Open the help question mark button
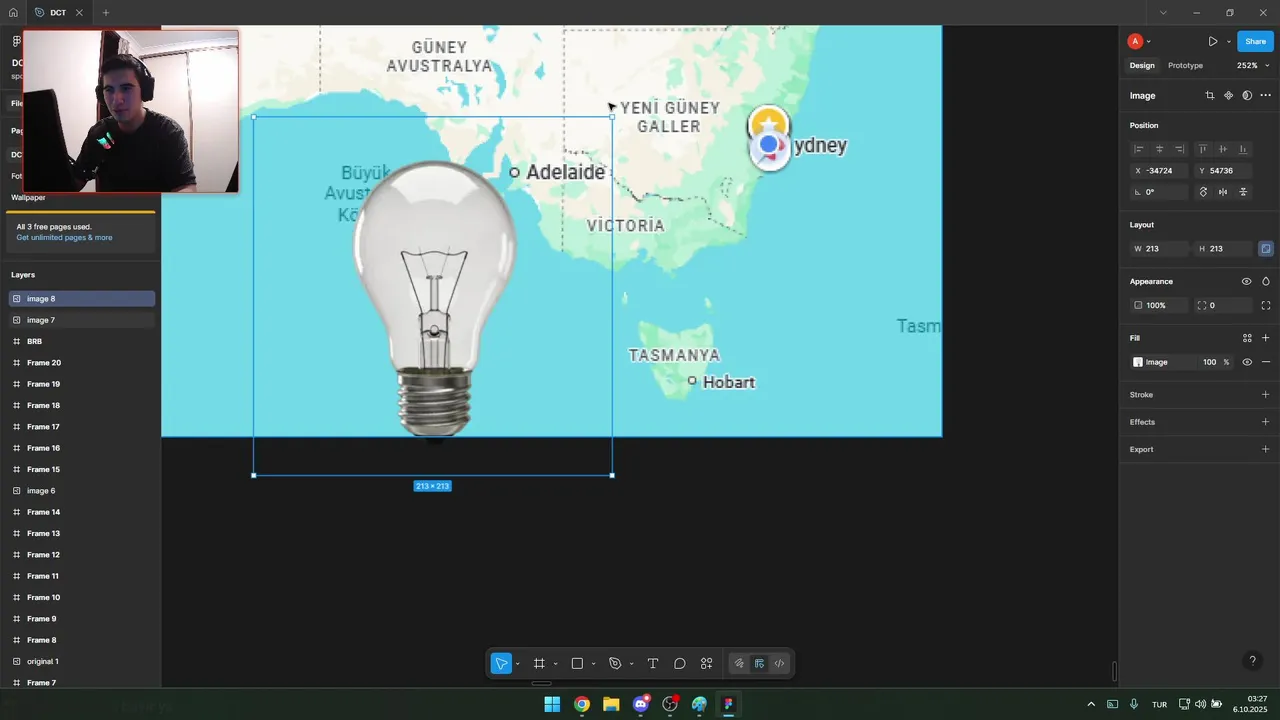Image resolution: width=1280 pixels, height=720 pixels. (1252, 661)
